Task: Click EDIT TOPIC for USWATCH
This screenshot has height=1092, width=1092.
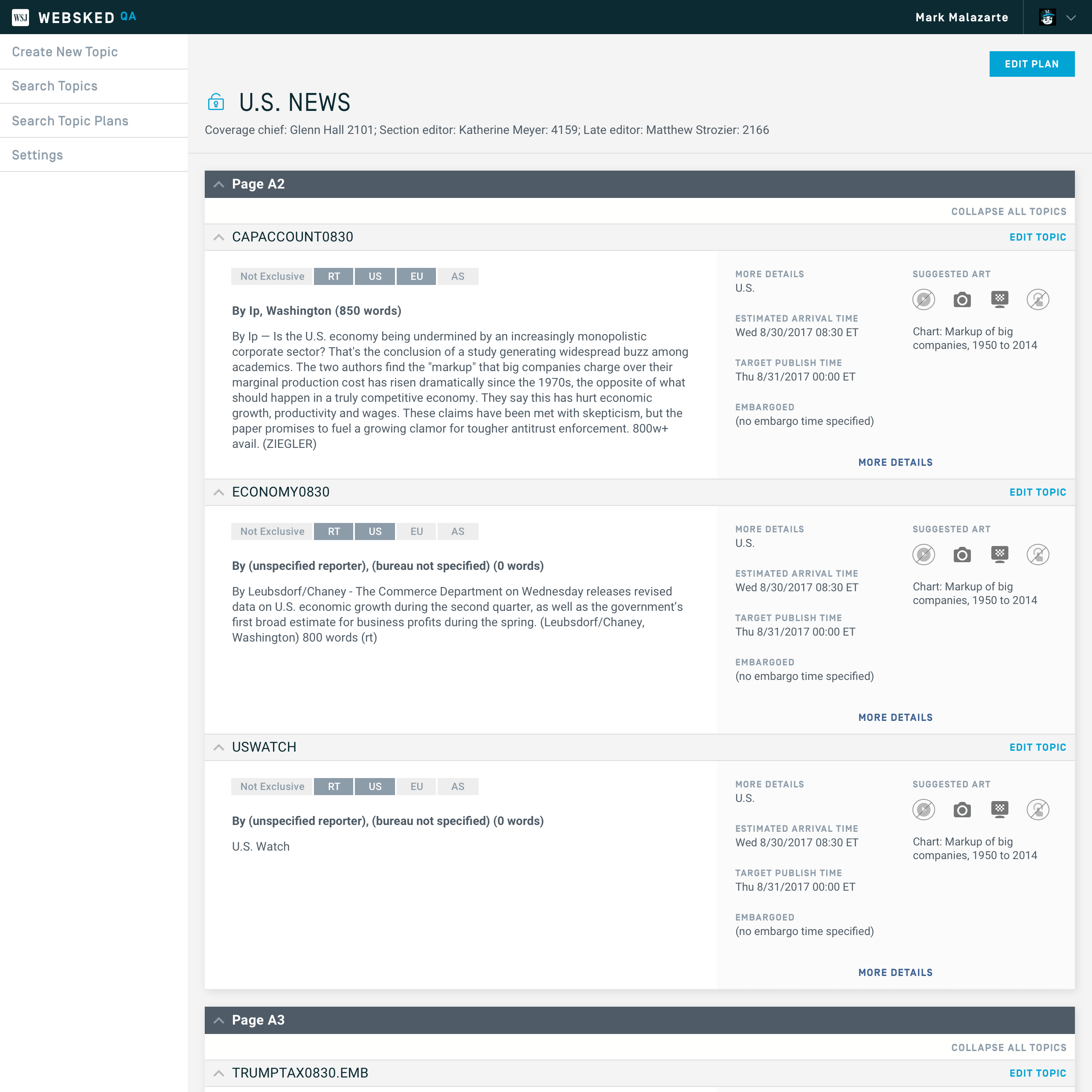Action: pos(1037,747)
